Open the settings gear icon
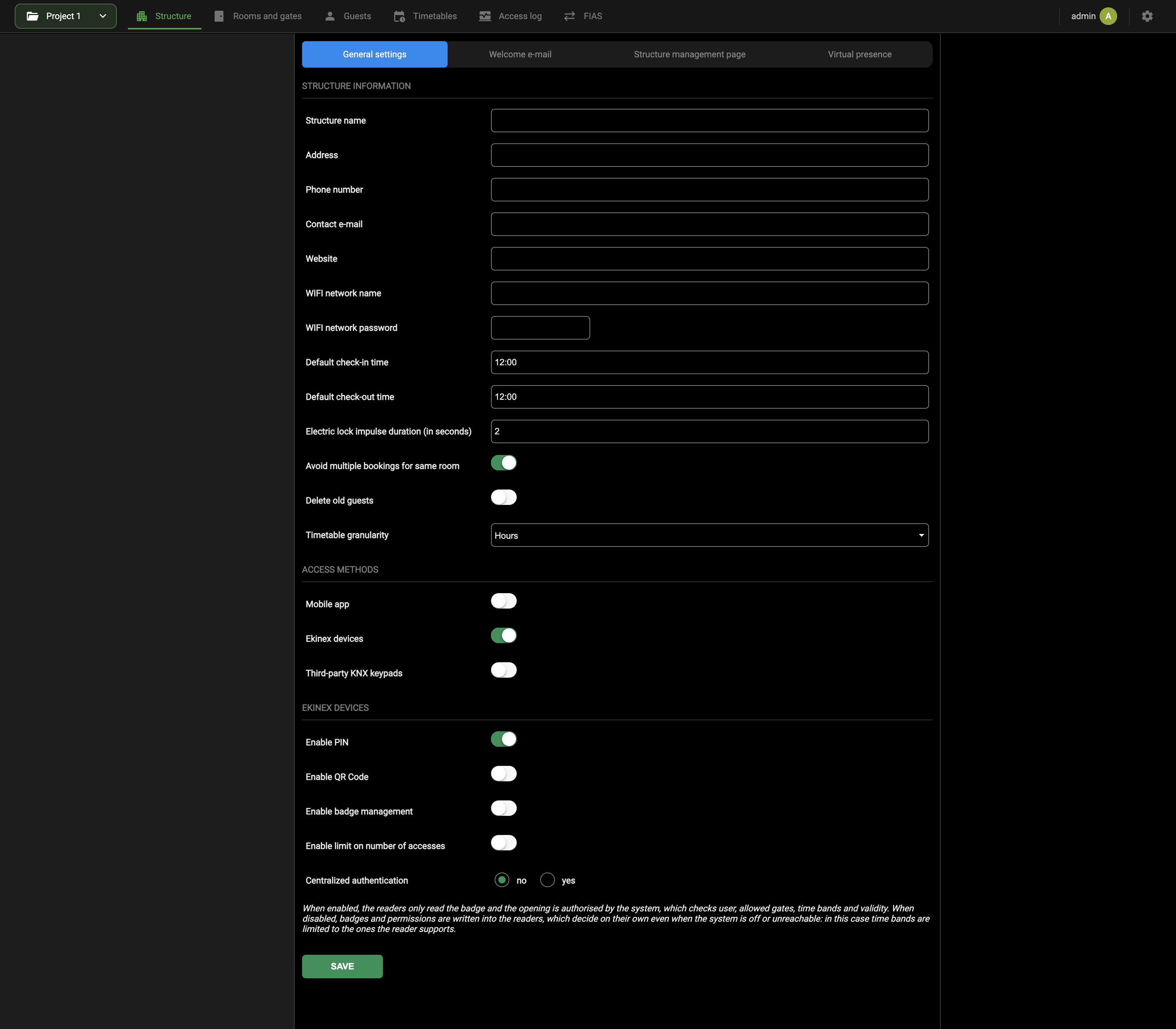The height and width of the screenshot is (1029, 1176). pyautogui.click(x=1147, y=16)
